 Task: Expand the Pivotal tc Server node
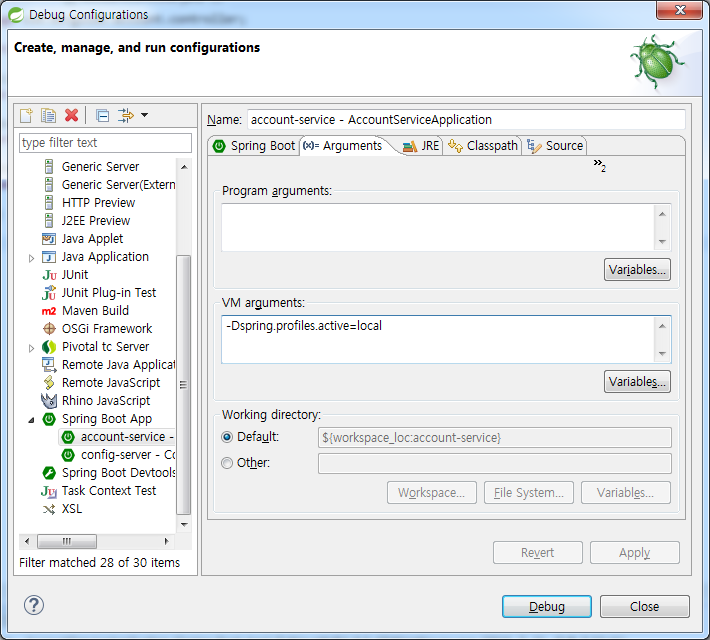(31, 348)
